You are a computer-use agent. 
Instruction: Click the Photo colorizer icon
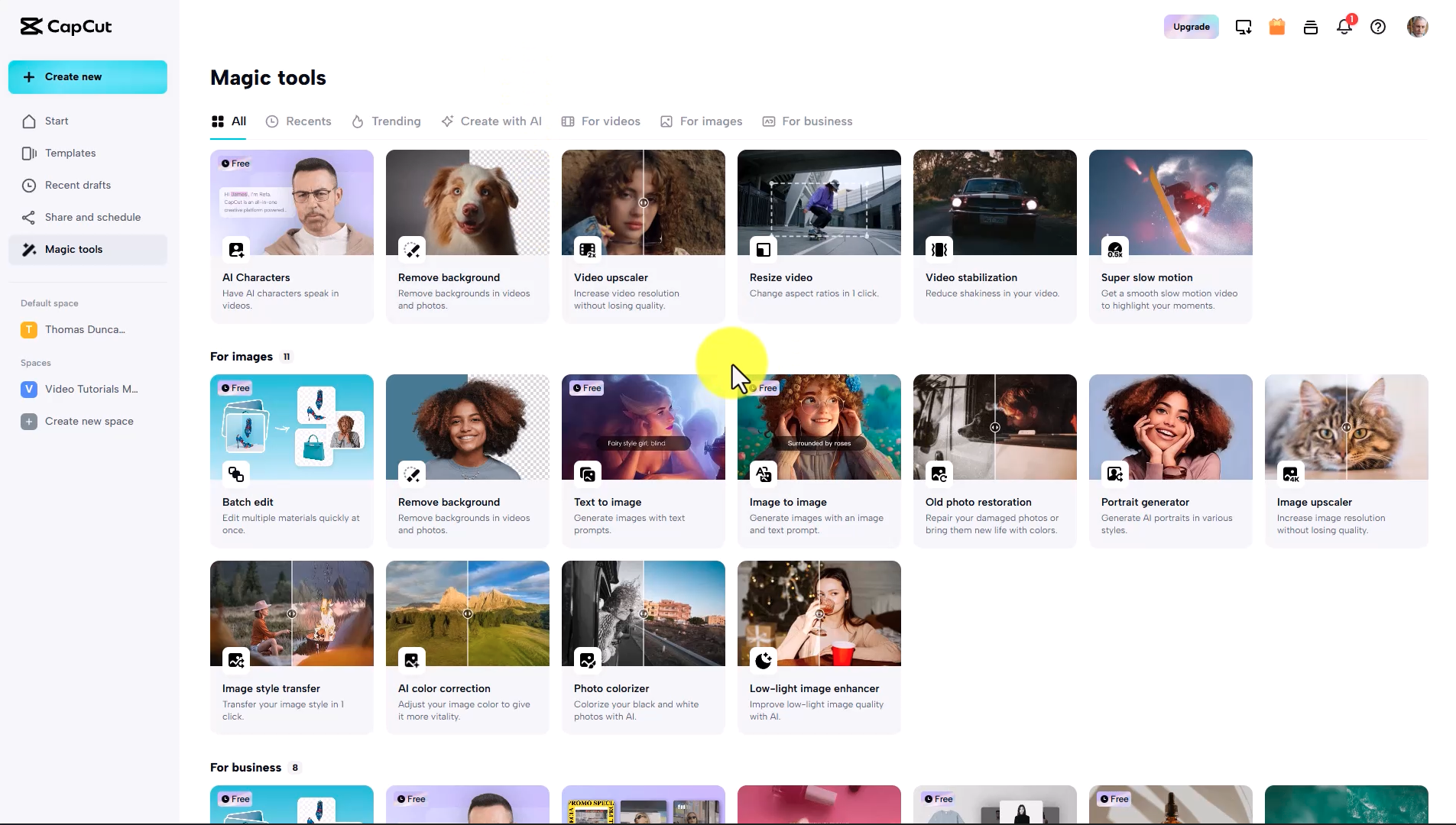pyautogui.click(x=588, y=661)
